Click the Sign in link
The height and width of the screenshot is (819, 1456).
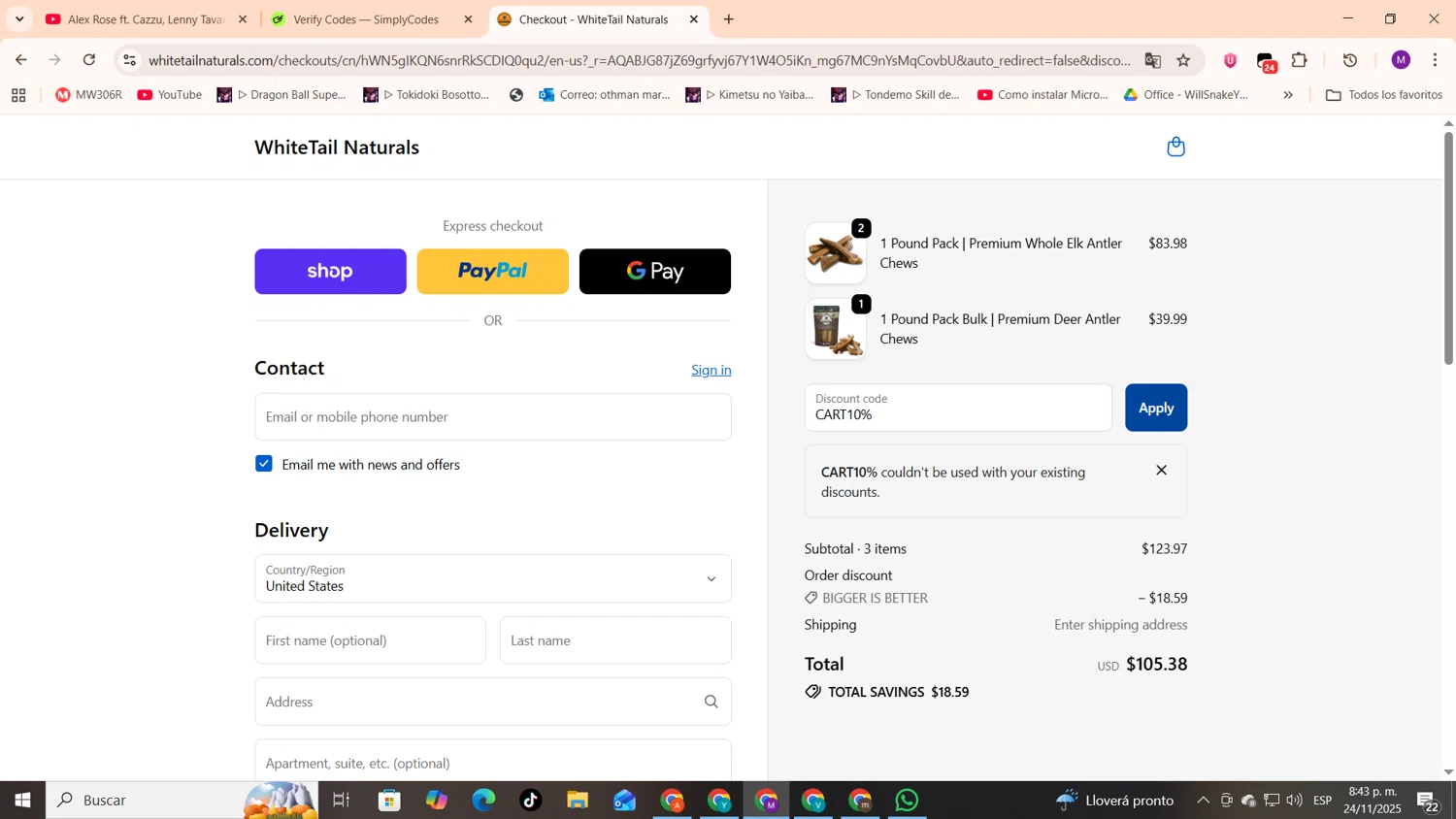click(711, 370)
